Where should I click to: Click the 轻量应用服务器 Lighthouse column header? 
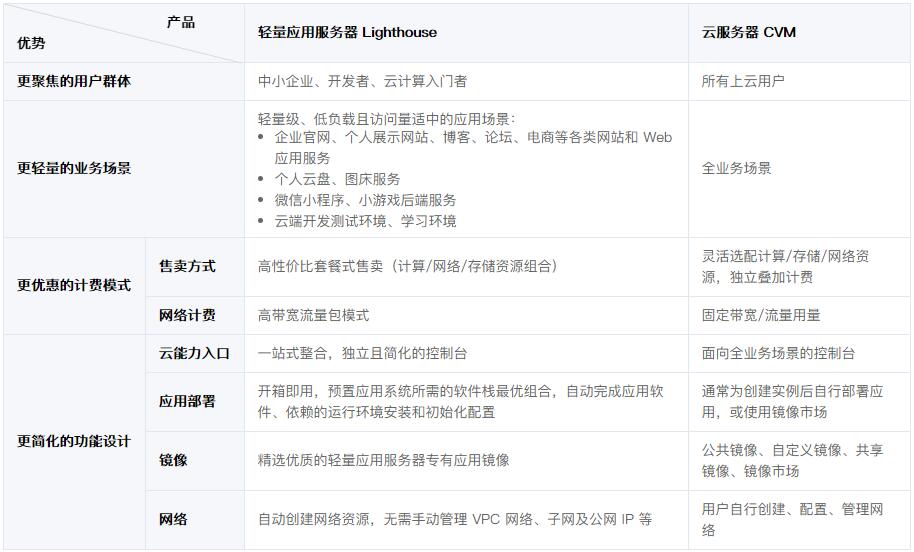[347, 33]
